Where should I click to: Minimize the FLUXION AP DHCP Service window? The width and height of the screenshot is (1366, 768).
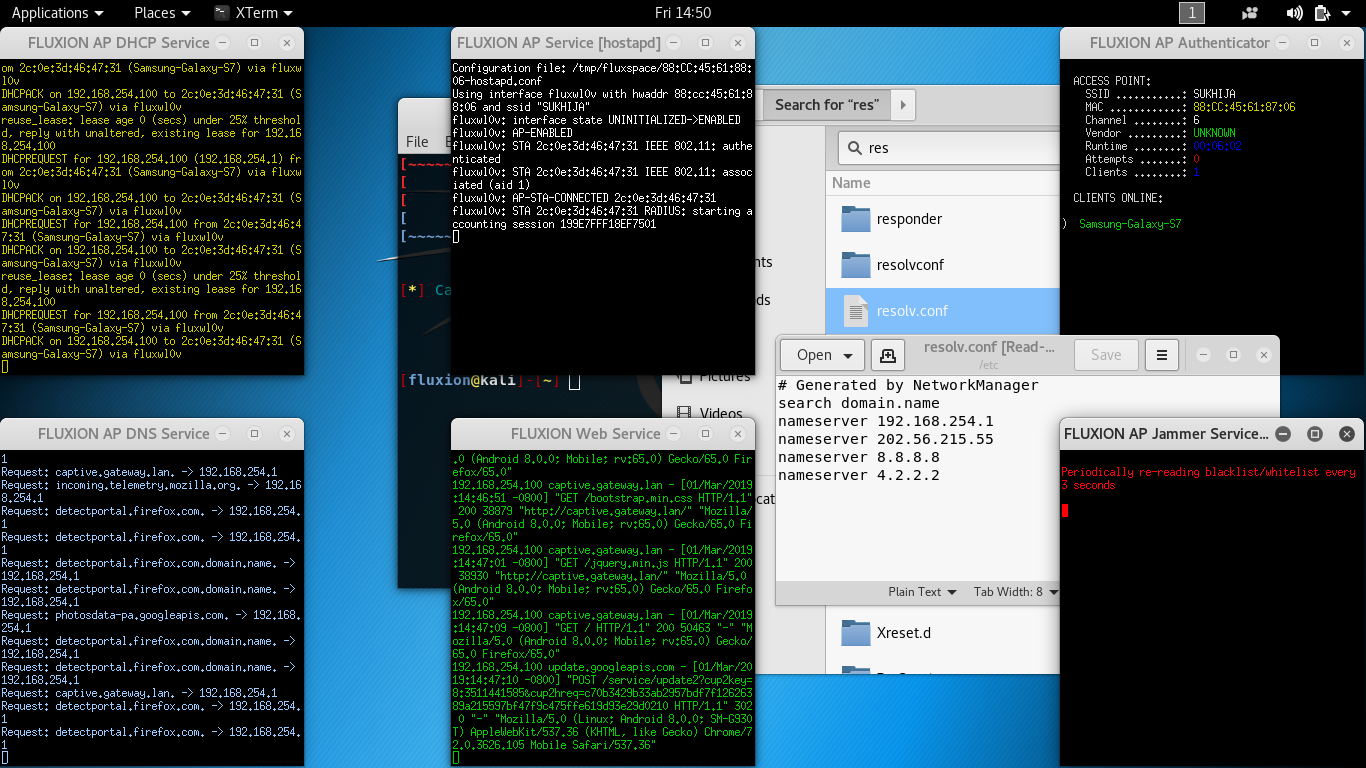222,43
